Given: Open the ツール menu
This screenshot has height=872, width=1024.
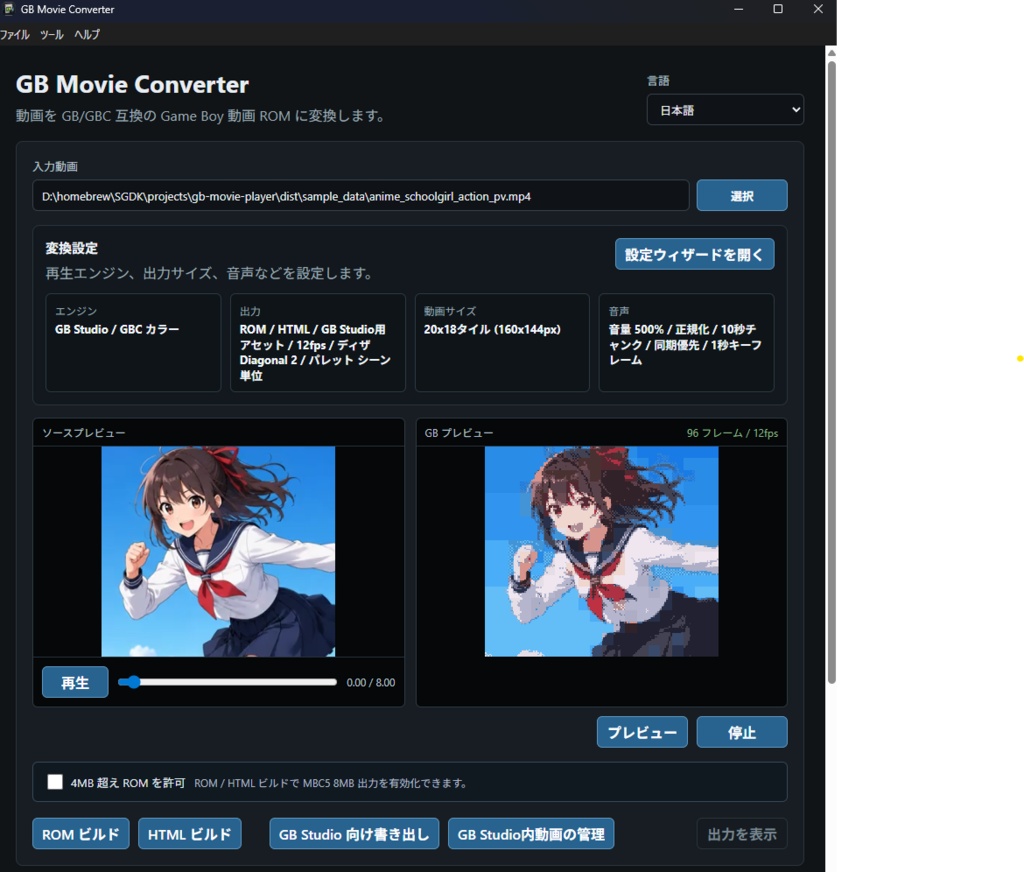Looking at the screenshot, I should pyautogui.click(x=52, y=35).
